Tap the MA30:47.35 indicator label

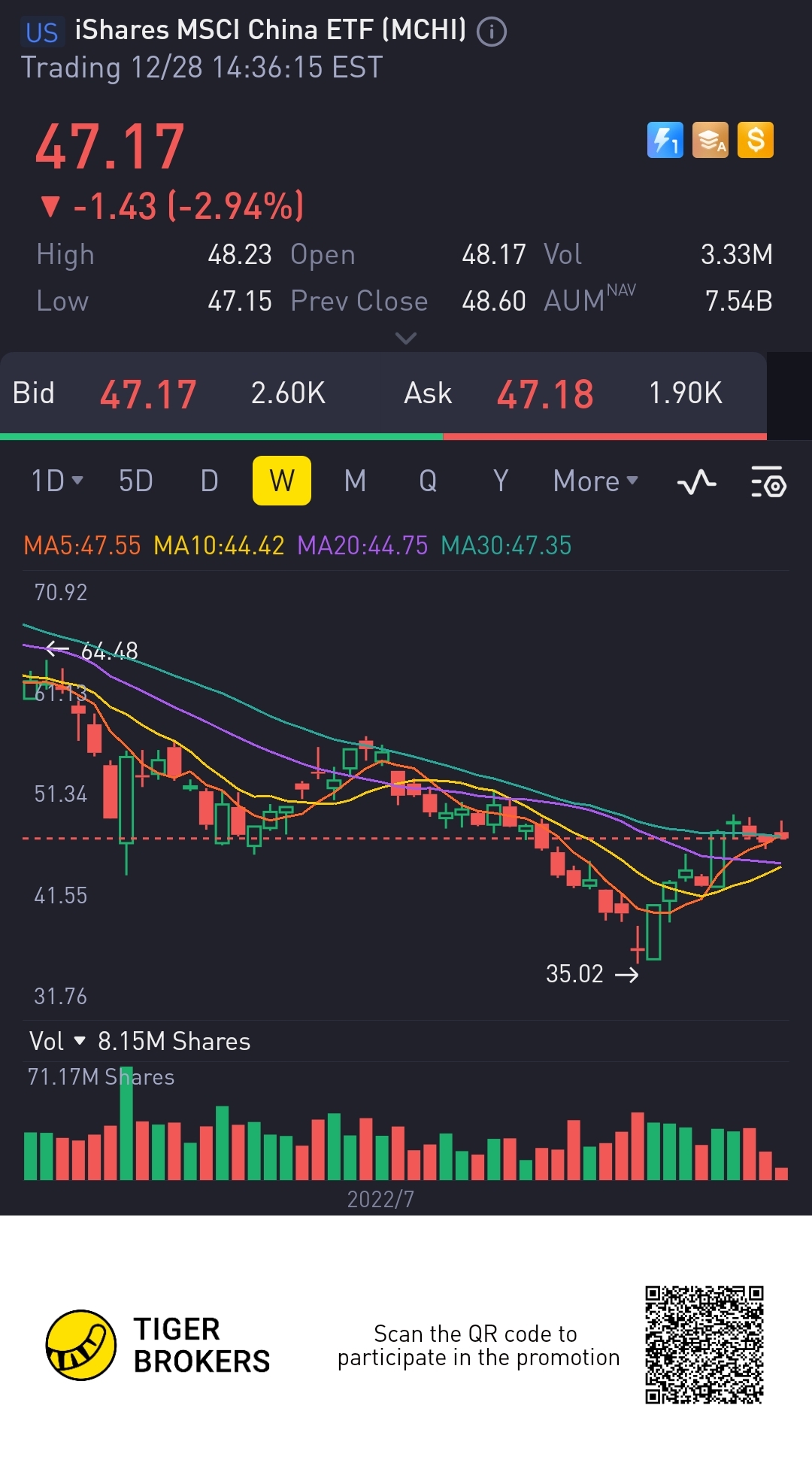[506, 545]
